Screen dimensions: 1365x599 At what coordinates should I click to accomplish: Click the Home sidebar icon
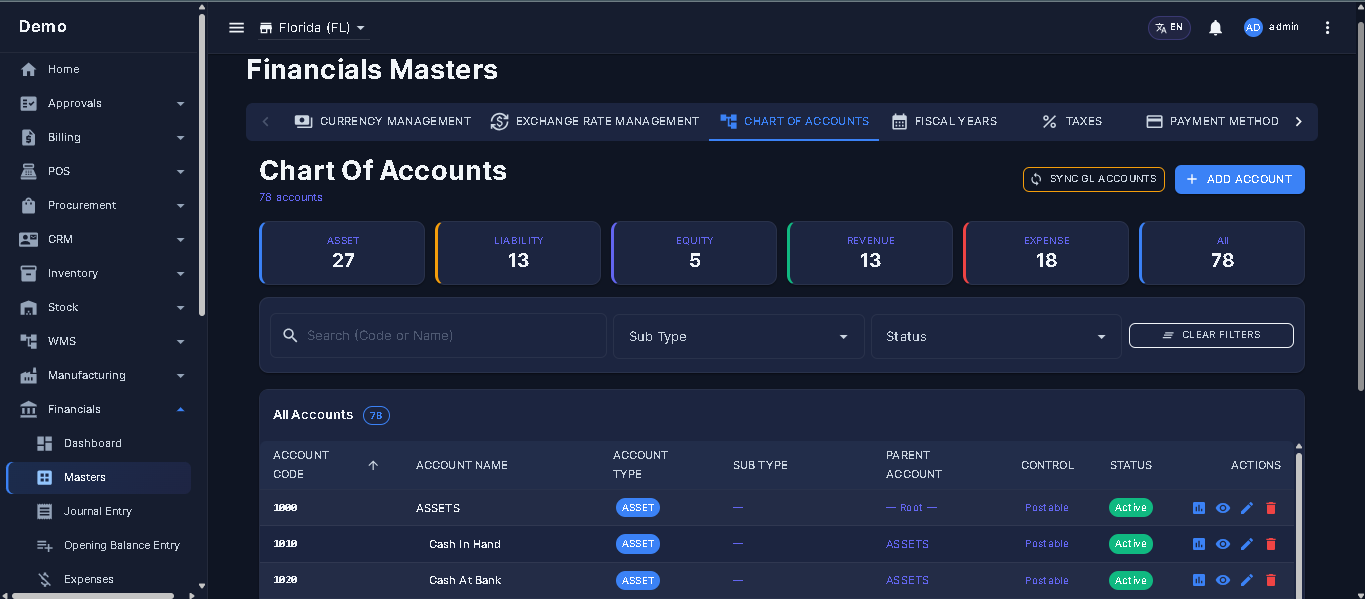28,69
